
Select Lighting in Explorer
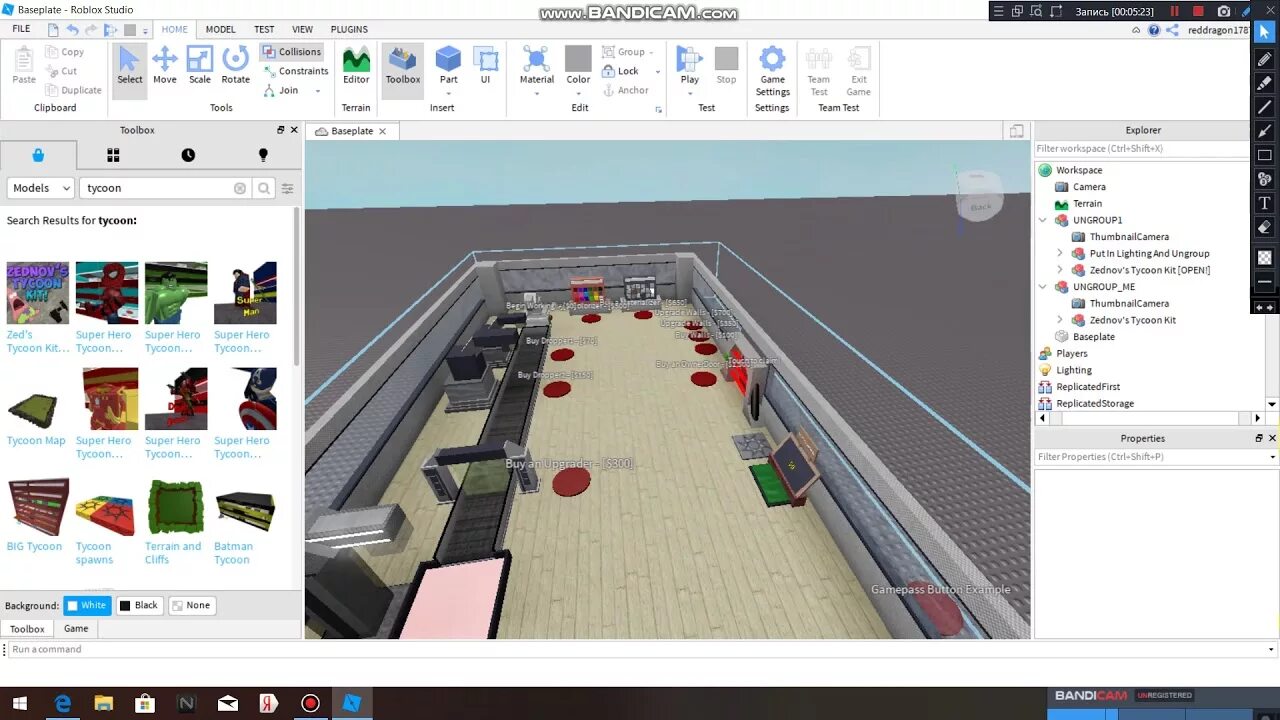(x=1073, y=370)
